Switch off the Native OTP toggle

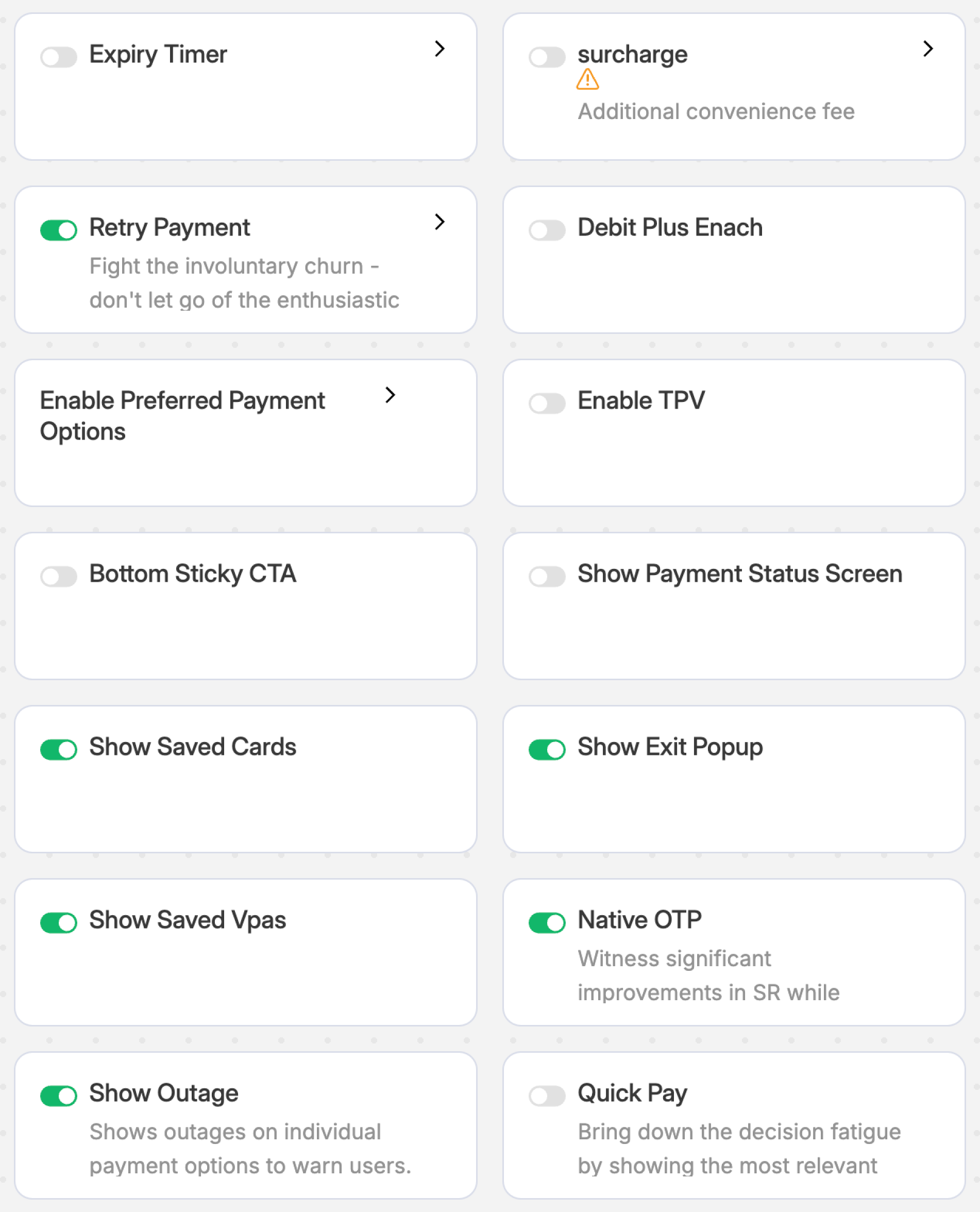pyautogui.click(x=547, y=923)
